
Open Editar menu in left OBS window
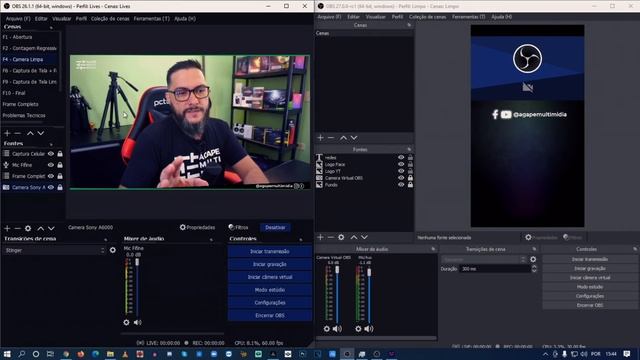41,19
